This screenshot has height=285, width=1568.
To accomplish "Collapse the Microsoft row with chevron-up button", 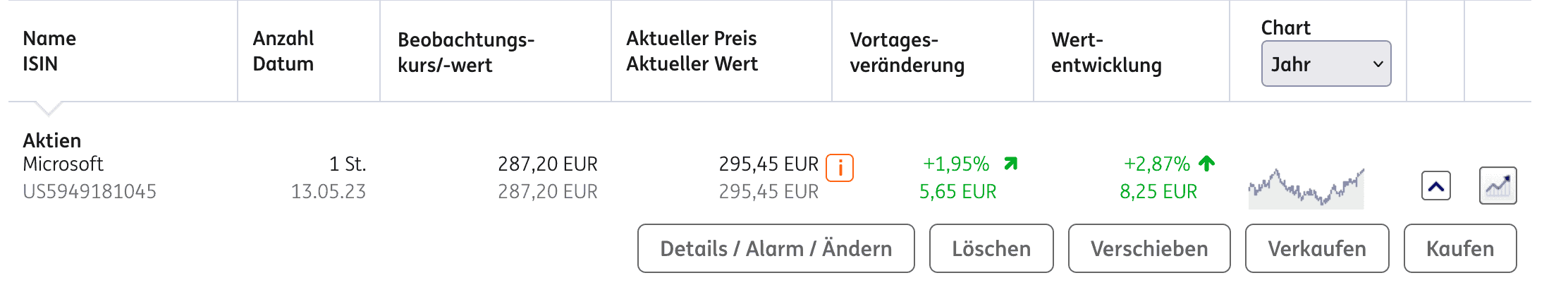I will pos(1435,186).
